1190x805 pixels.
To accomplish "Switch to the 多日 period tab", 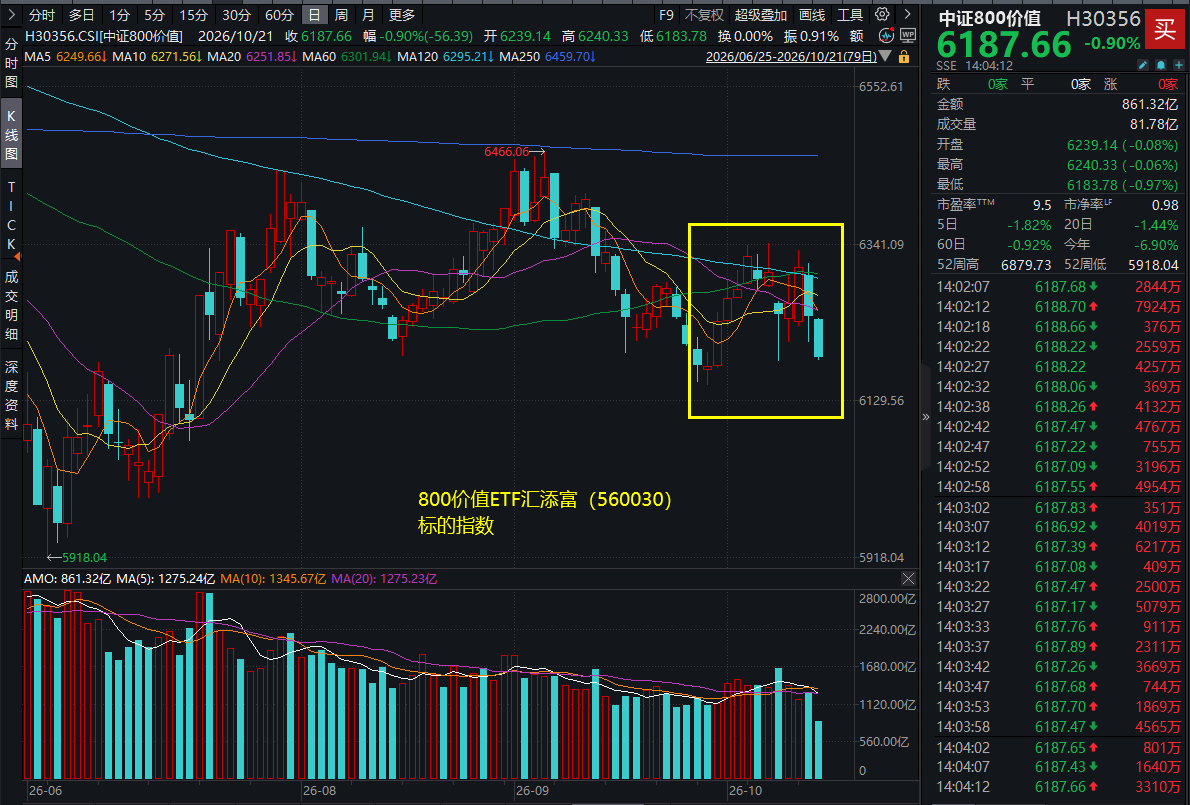I will coord(81,15).
